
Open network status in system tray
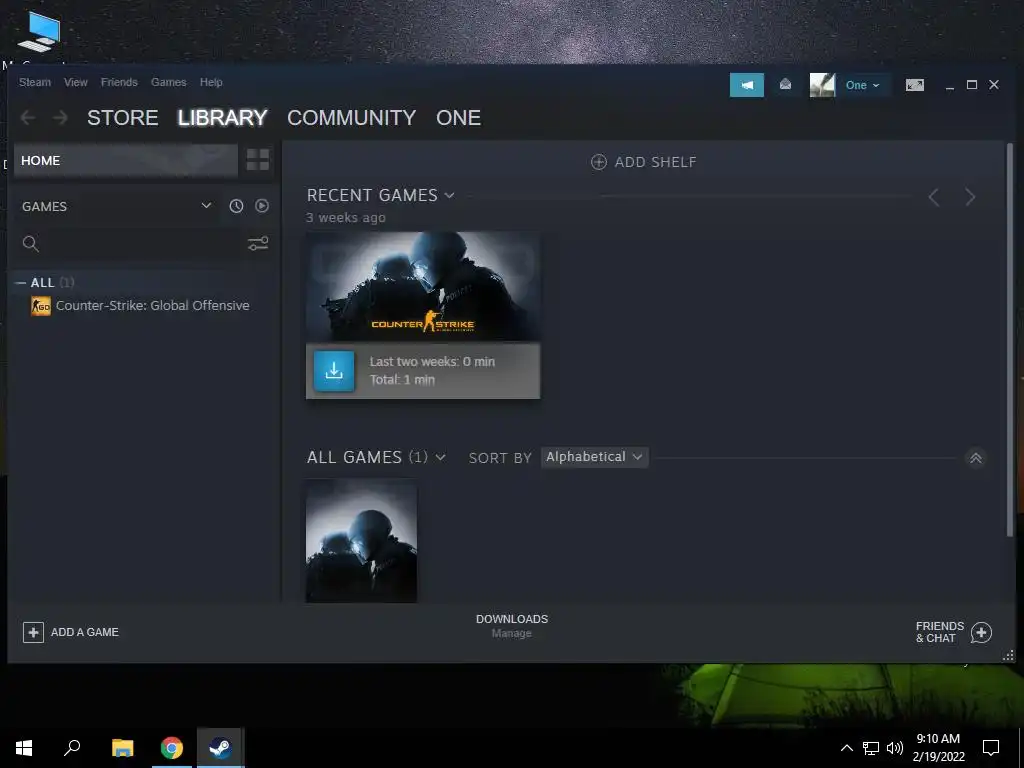click(x=871, y=748)
